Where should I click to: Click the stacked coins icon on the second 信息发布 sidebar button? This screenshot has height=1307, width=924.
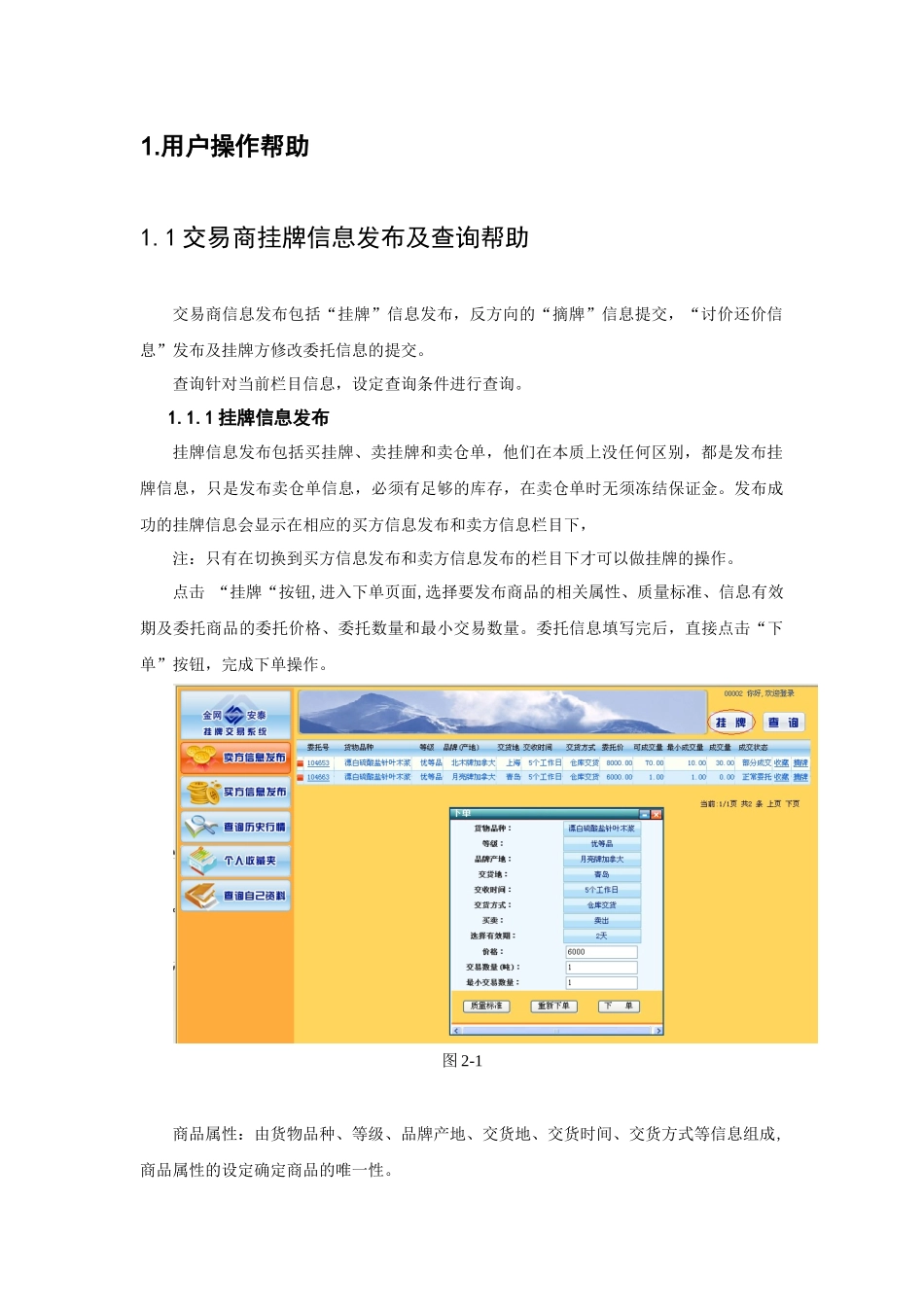coord(203,792)
